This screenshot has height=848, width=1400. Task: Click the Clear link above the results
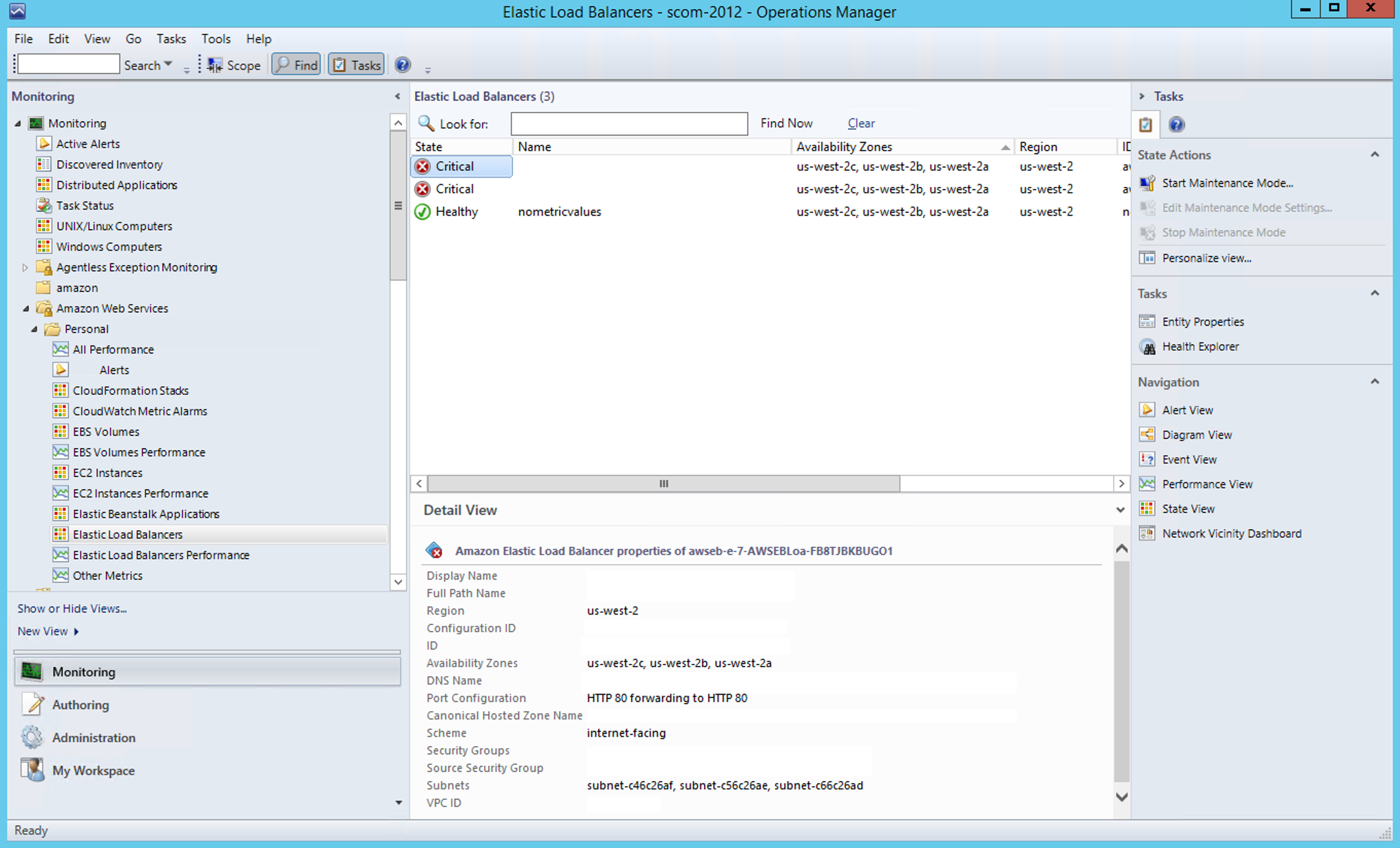(861, 123)
